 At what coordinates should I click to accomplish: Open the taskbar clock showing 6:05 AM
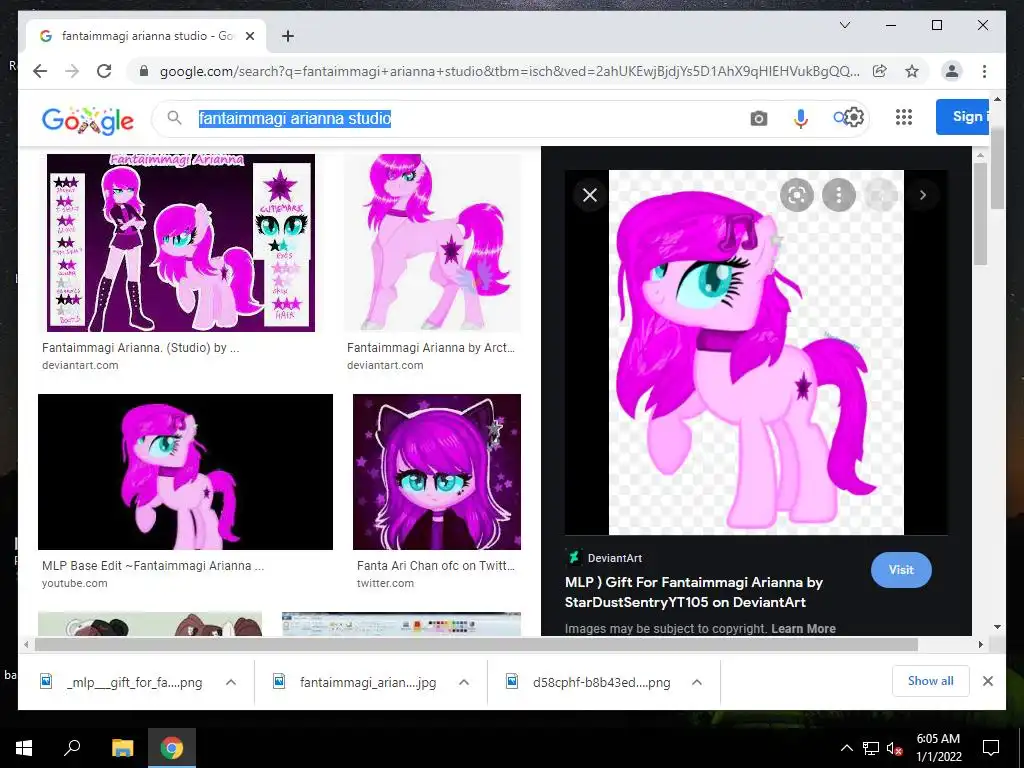(938, 748)
